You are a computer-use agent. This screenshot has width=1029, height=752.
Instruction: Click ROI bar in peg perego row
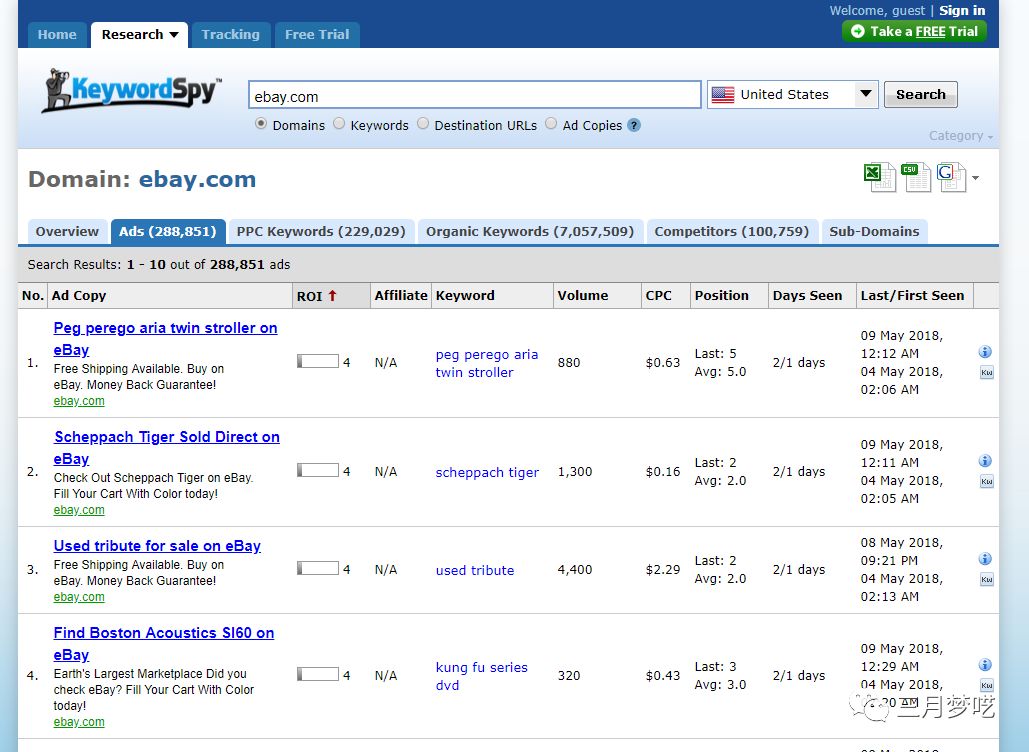pyautogui.click(x=318, y=362)
